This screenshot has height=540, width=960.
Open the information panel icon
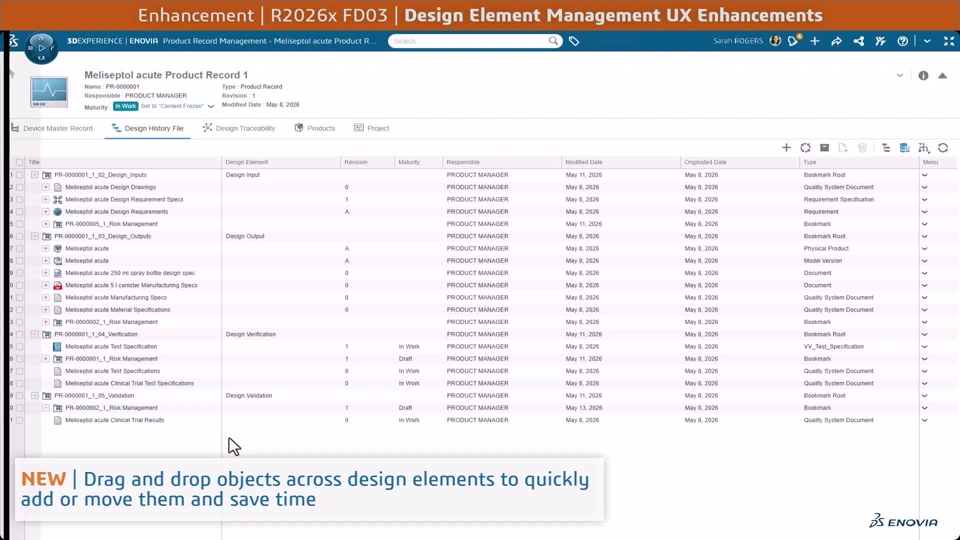[923, 75]
